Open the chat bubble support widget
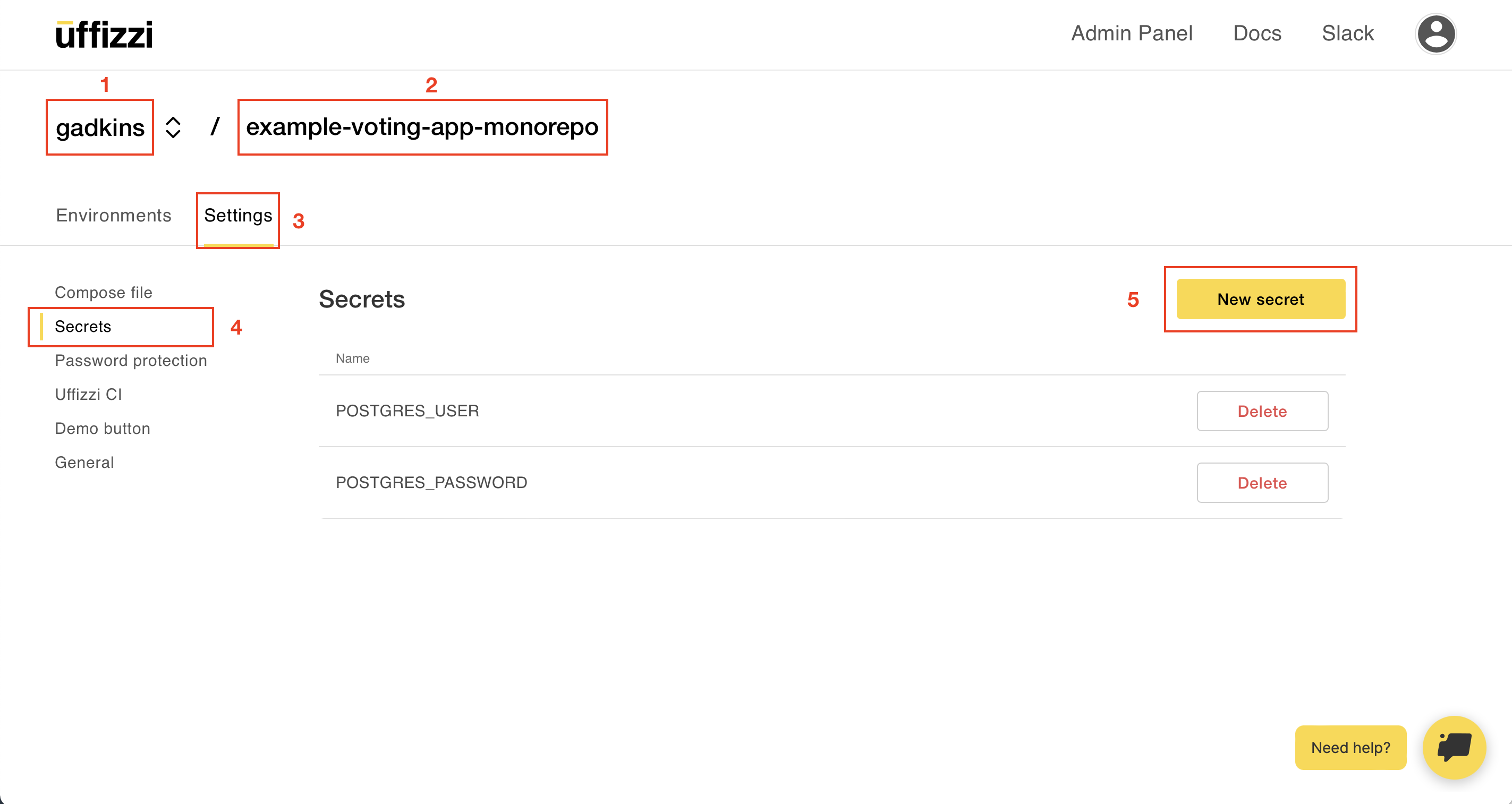The height and width of the screenshot is (804, 1512). 1454,747
